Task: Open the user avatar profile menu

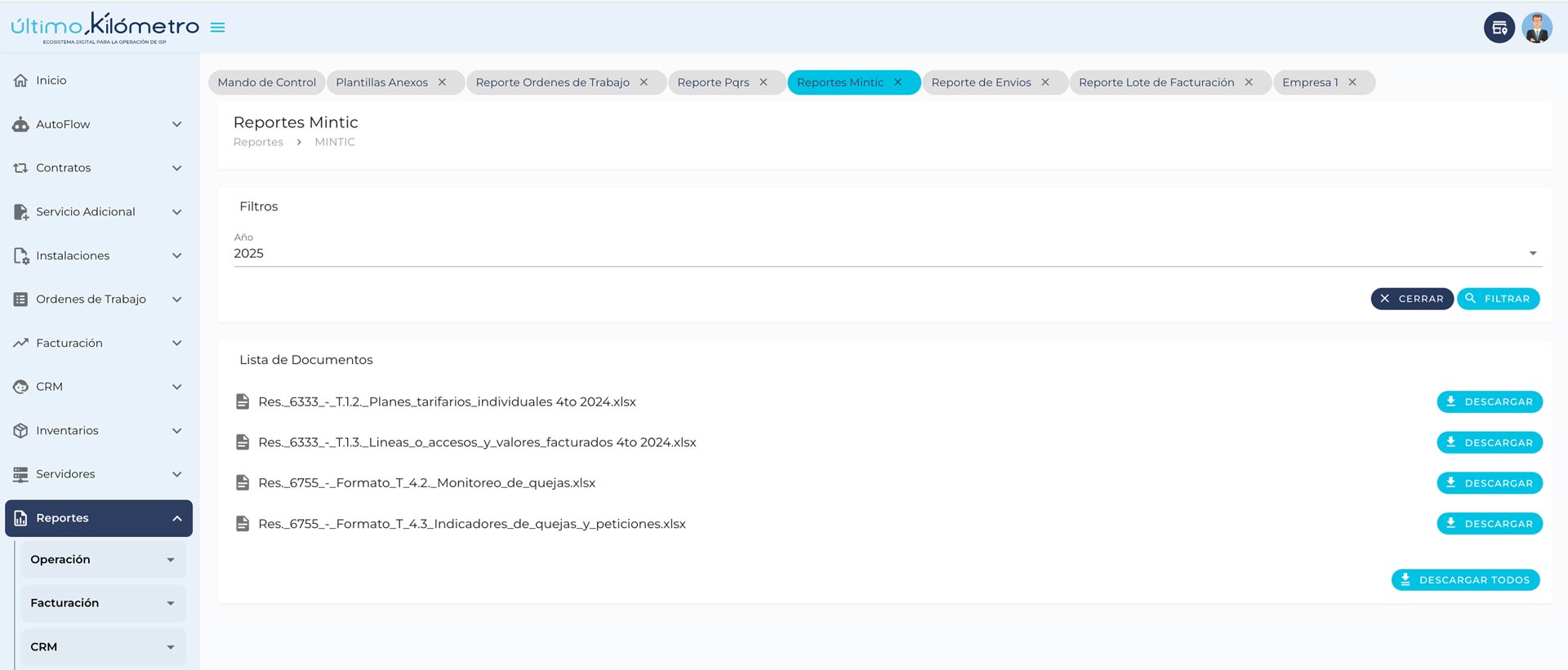Action: pyautogui.click(x=1536, y=28)
